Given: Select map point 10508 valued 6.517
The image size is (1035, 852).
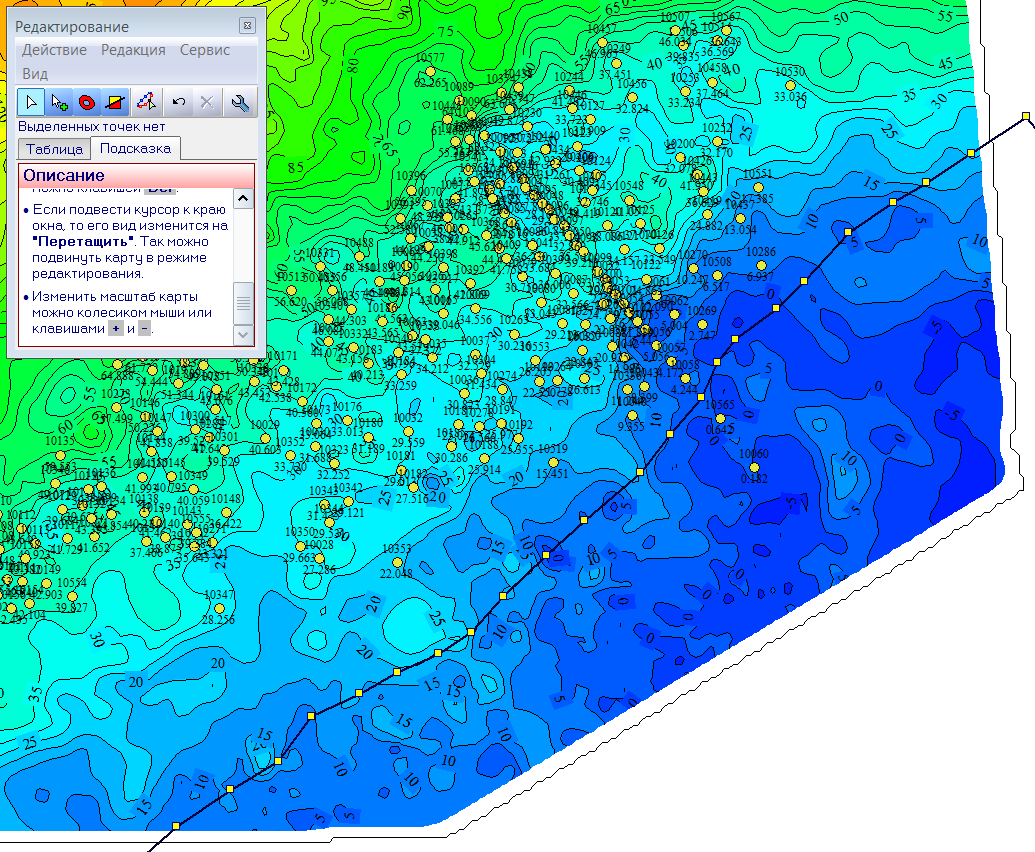Looking at the screenshot, I should pos(717,275).
